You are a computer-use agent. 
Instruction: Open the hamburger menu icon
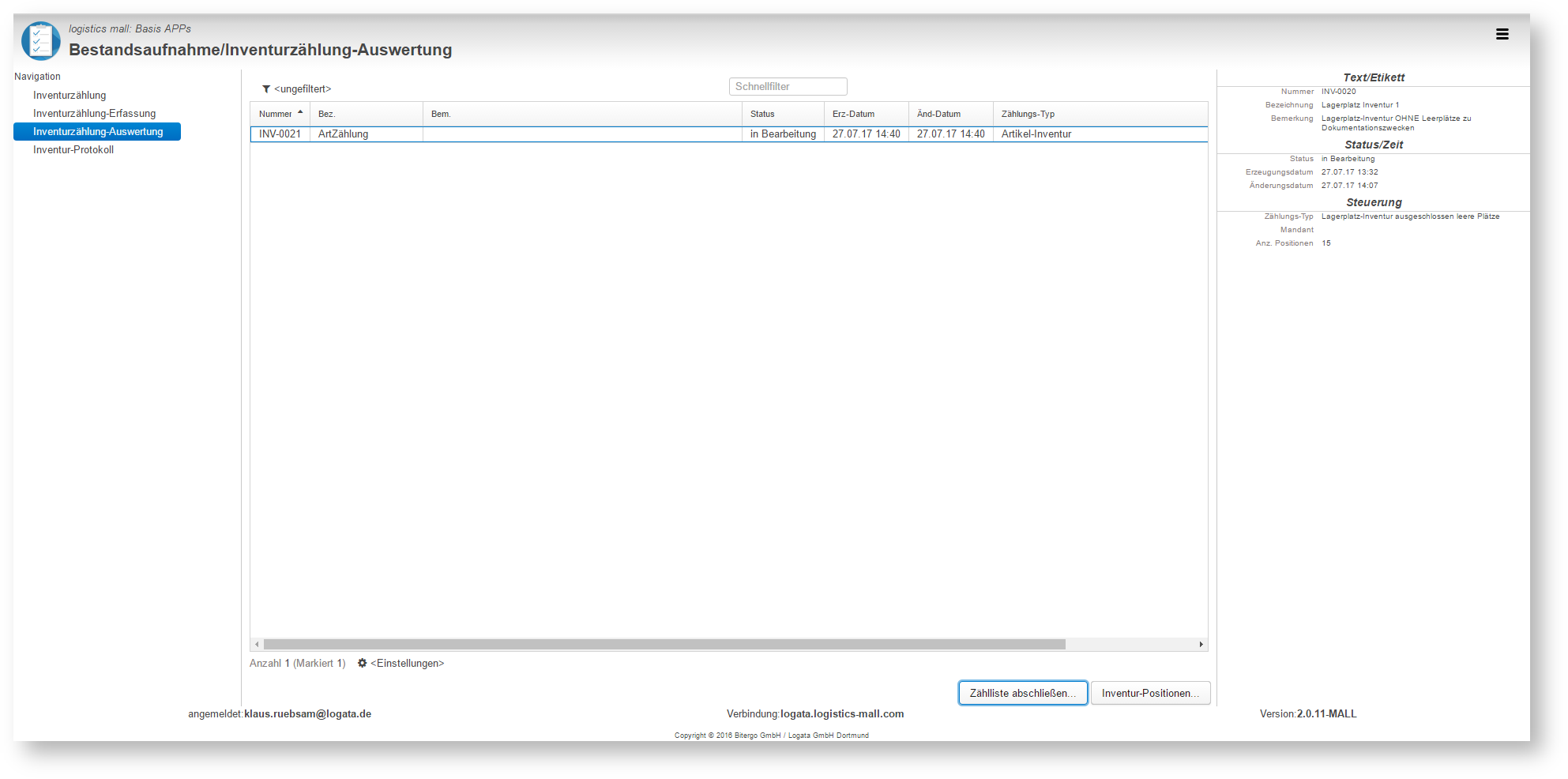1502,34
